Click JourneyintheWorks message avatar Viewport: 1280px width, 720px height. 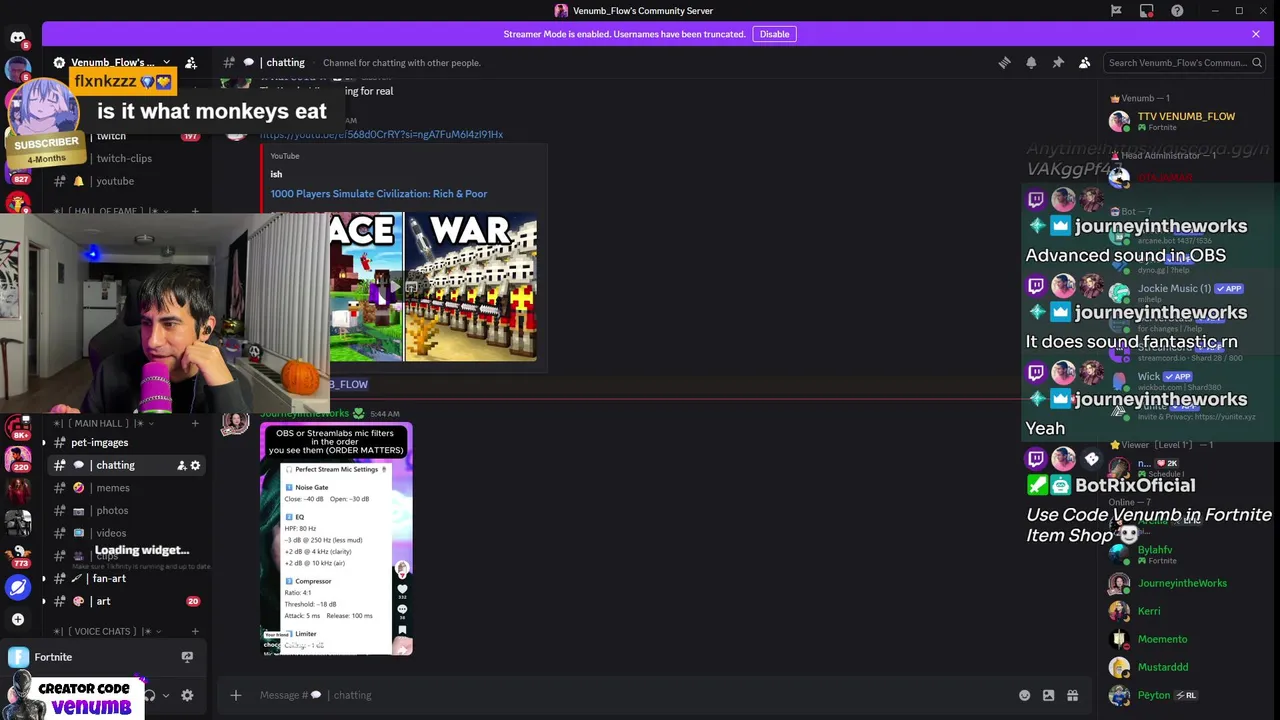(235, 422)
